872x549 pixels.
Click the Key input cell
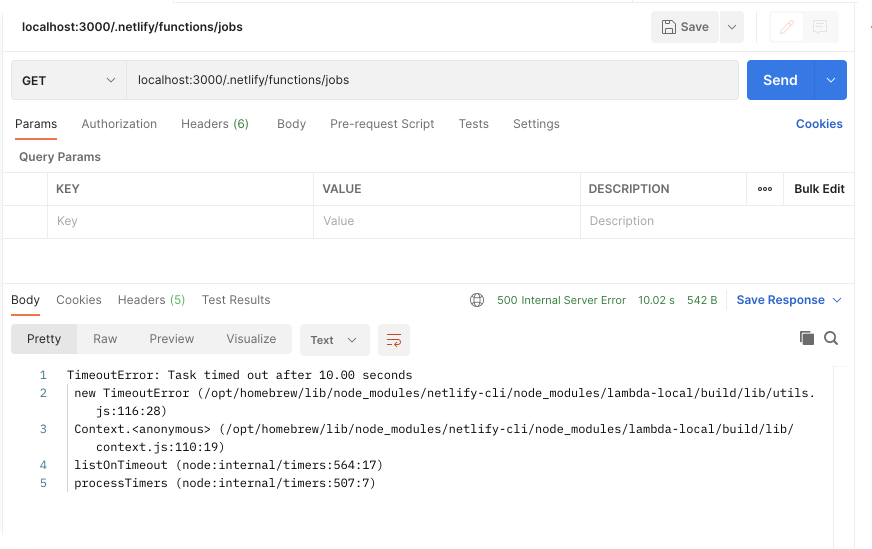click(x=180, y=221)
